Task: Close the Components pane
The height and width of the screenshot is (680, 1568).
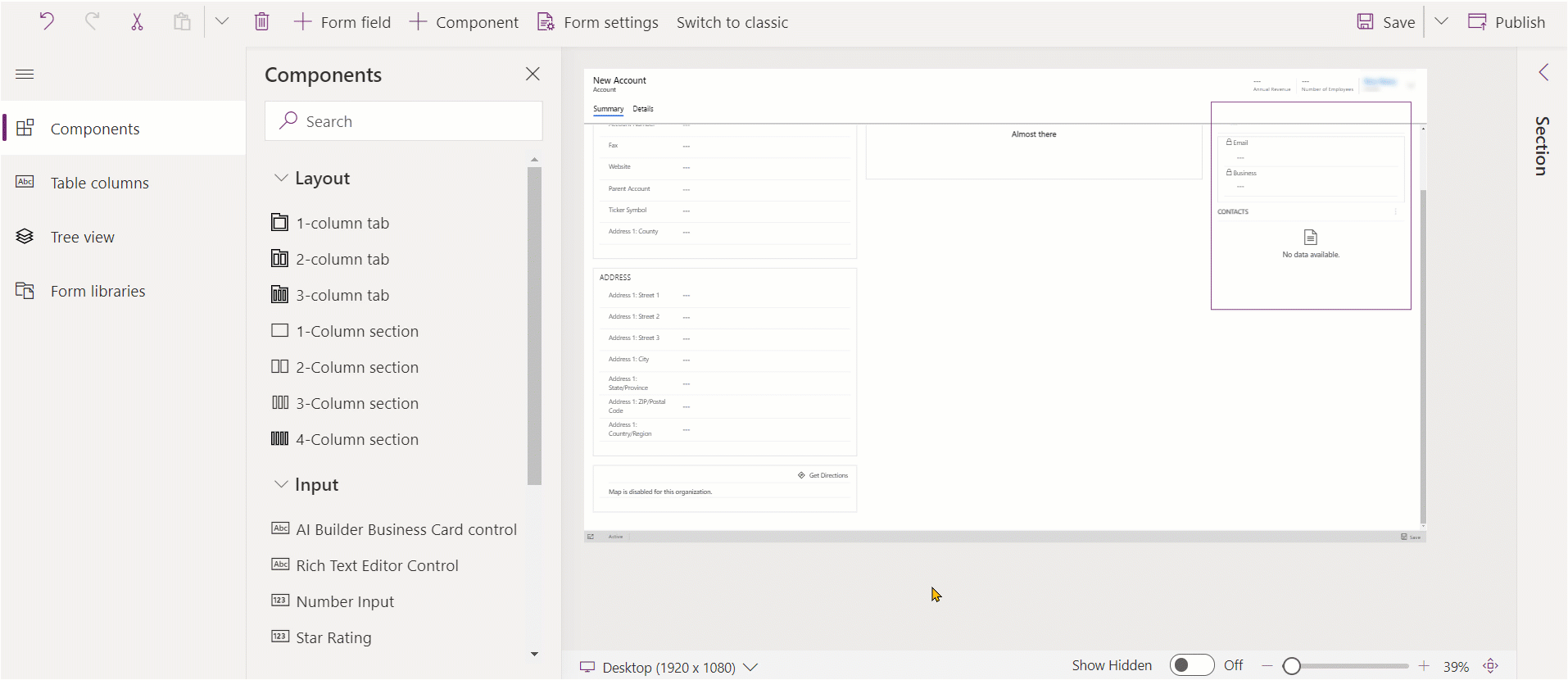Action: (532, 75)
